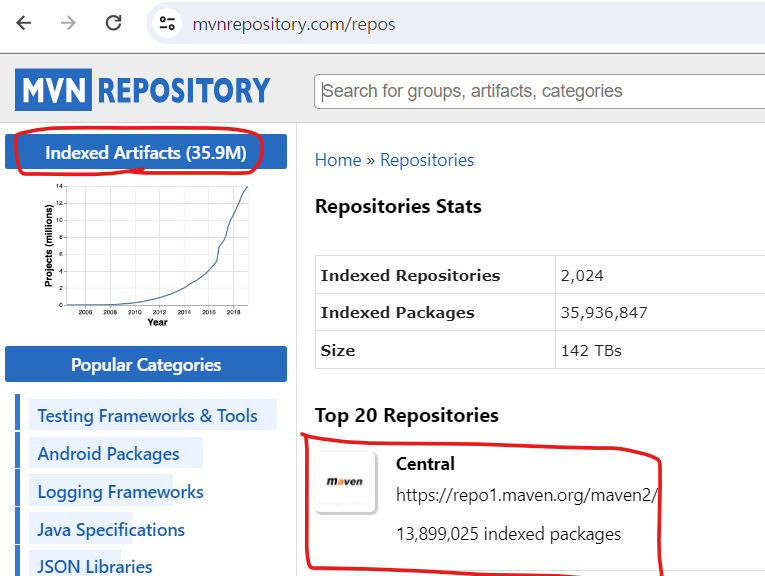Reload the page with refresh icon

(114, 23)
